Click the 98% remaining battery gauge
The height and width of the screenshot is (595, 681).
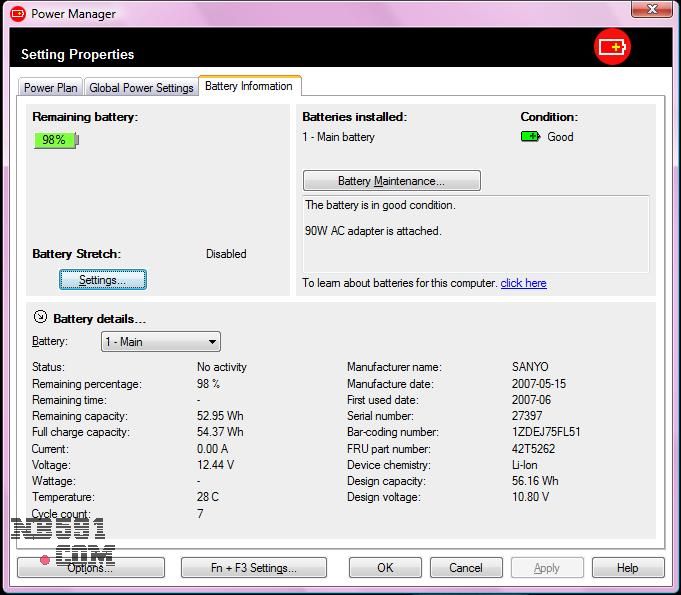[55, 140]
